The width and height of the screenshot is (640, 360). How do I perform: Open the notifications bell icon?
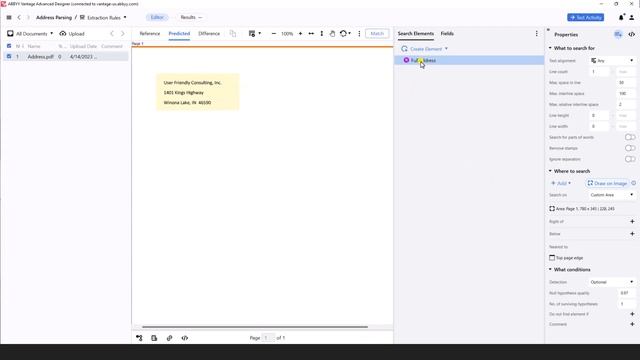[621, 18]
